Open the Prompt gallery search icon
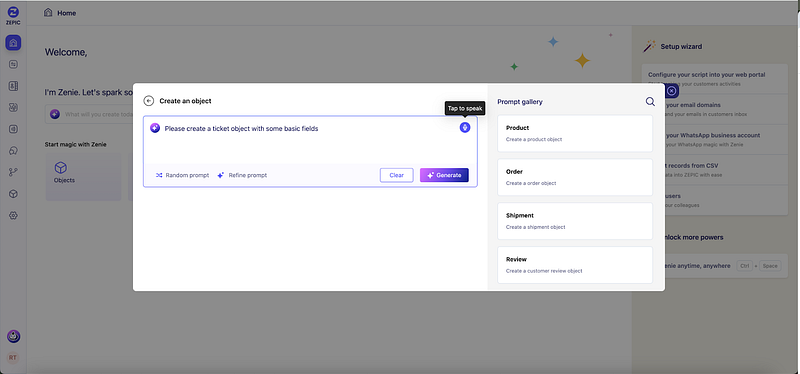 point(650,102)
